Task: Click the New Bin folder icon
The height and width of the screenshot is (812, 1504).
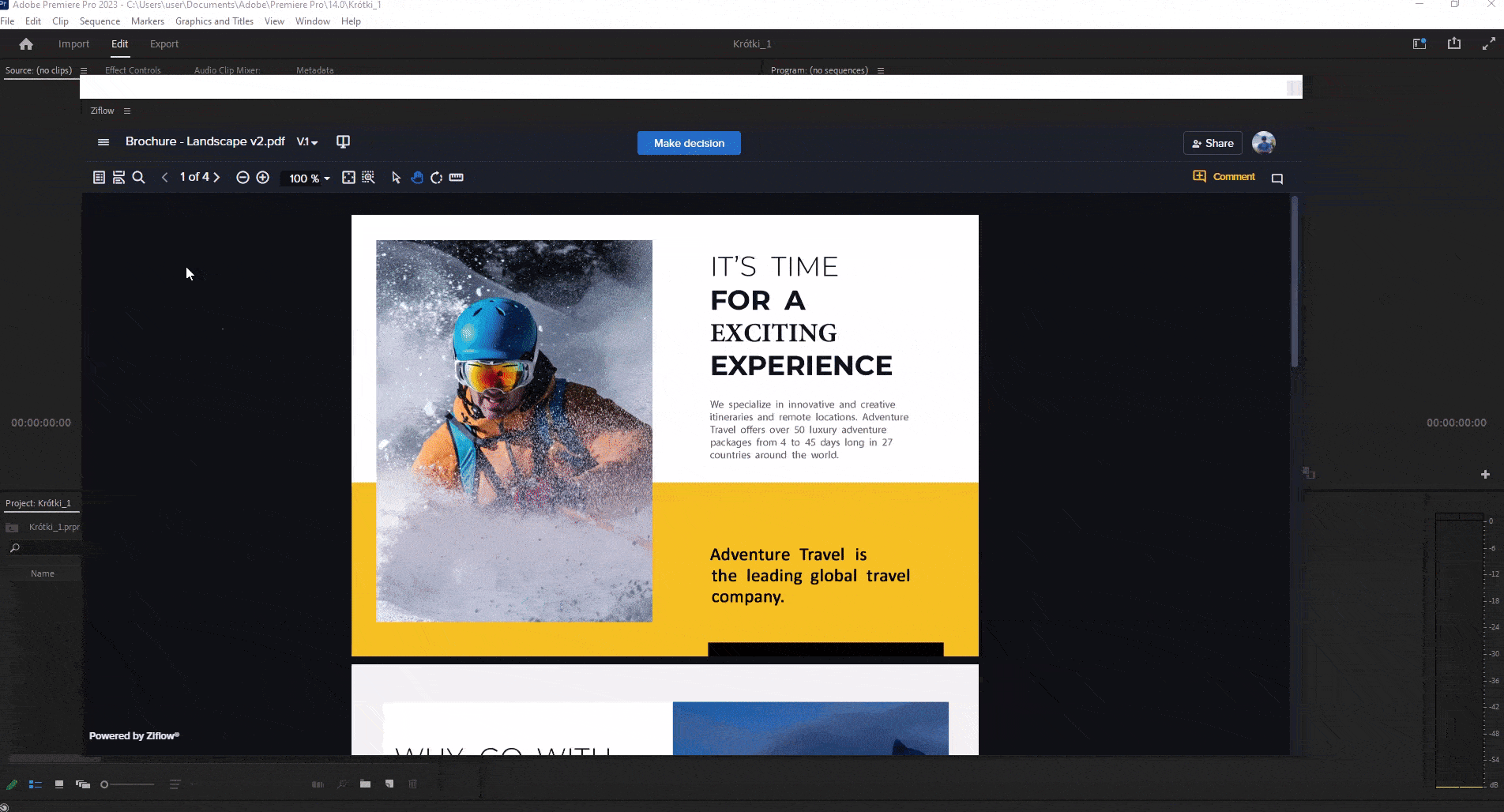Action: pyautogui.click(x=365, y=784)
